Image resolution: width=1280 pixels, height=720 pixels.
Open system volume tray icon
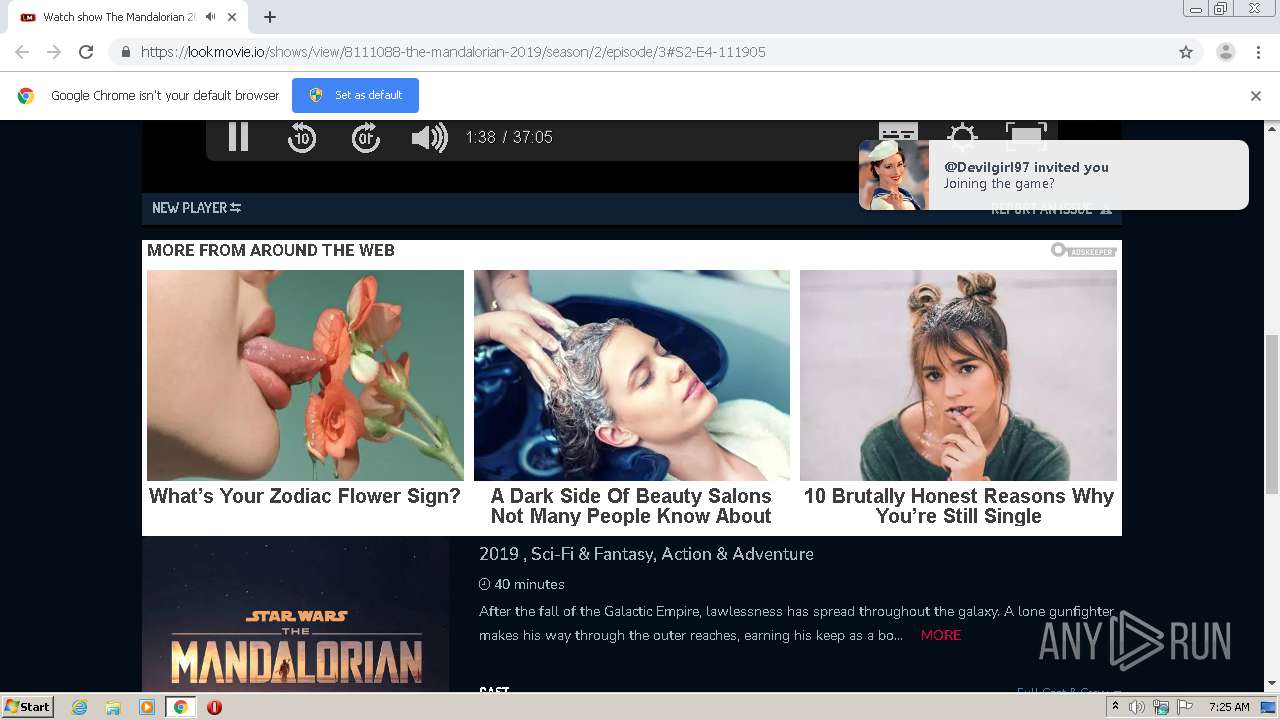coord(1137,707)
